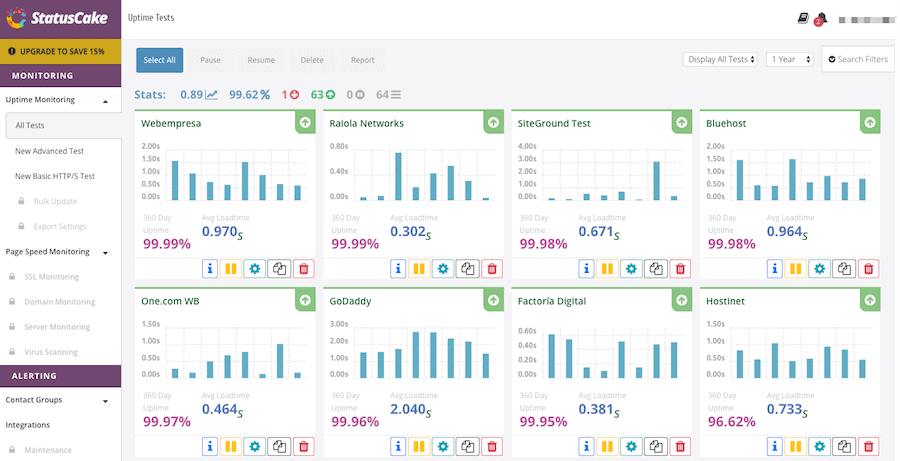
Task: Clone the Webempresa test
Action: (x=280, y=269)
